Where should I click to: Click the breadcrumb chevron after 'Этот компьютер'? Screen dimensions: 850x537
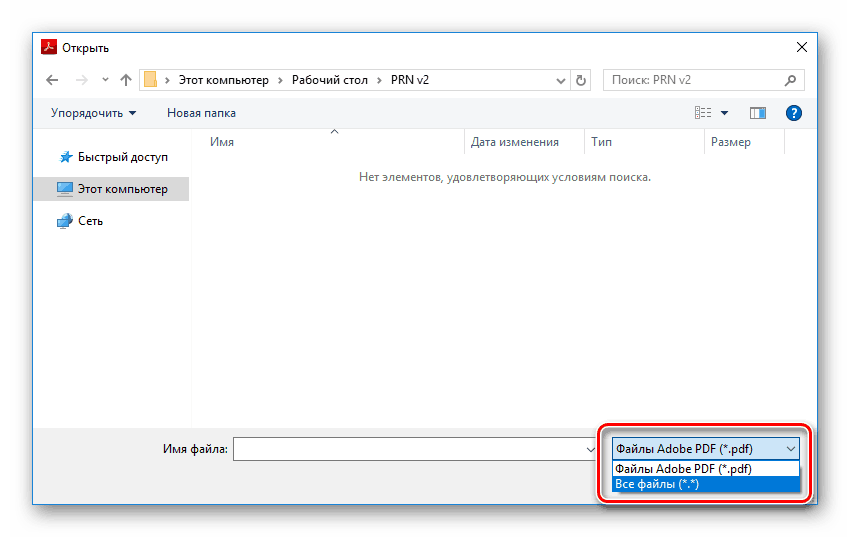coord(280,80)
